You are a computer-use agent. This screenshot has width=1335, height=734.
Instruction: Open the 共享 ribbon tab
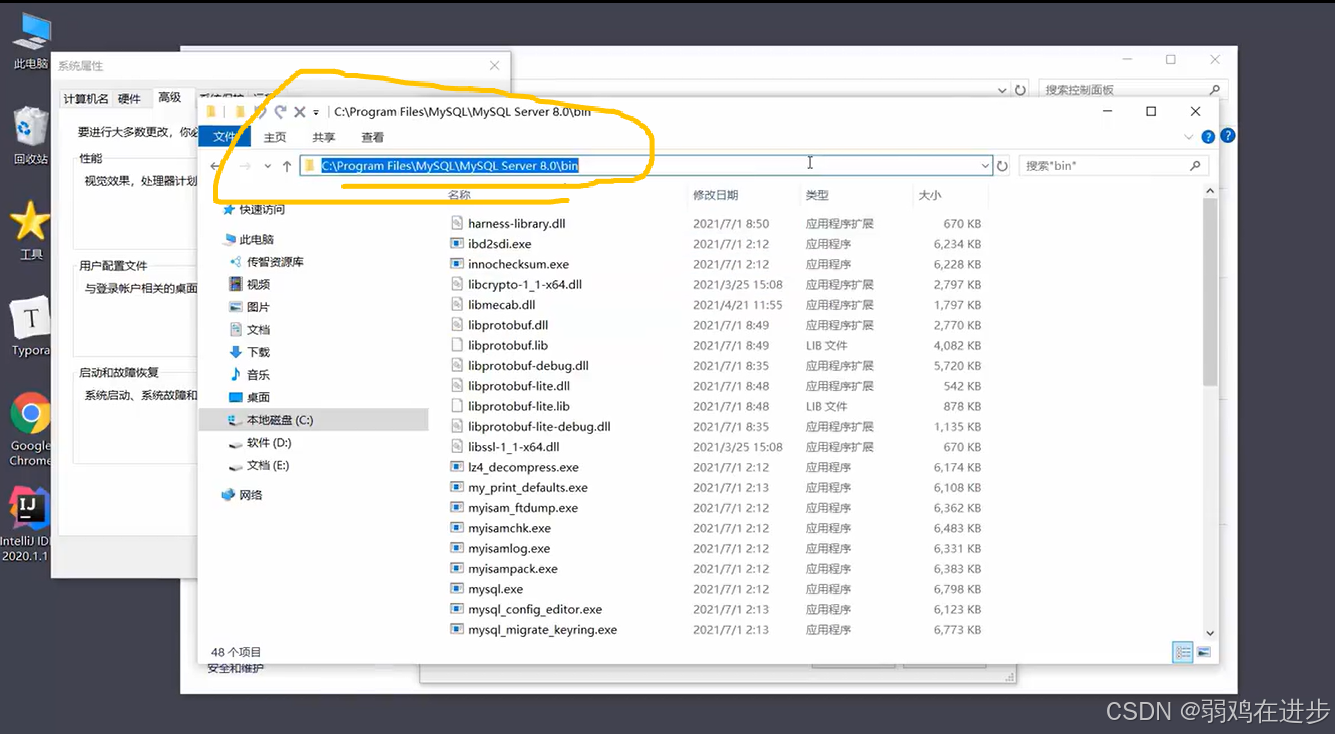pos(323,137)
